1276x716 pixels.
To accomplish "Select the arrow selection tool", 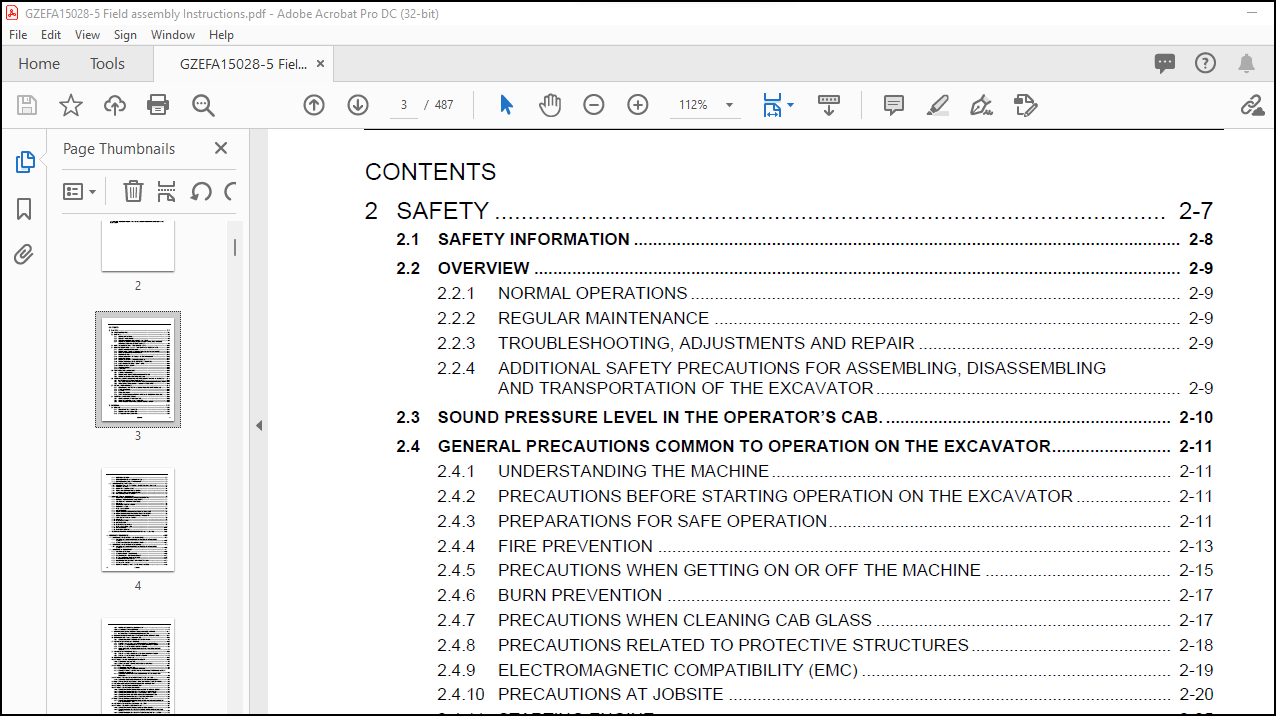I will click(x=506, y=105).
